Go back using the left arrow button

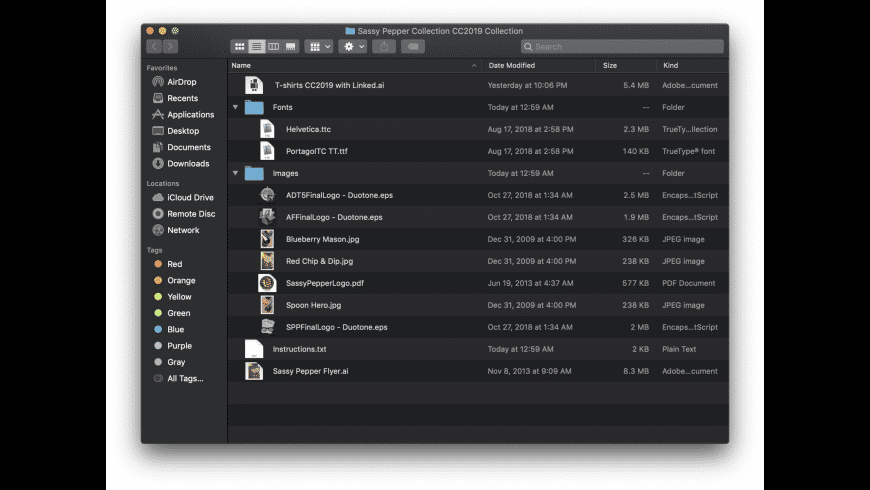154,47
